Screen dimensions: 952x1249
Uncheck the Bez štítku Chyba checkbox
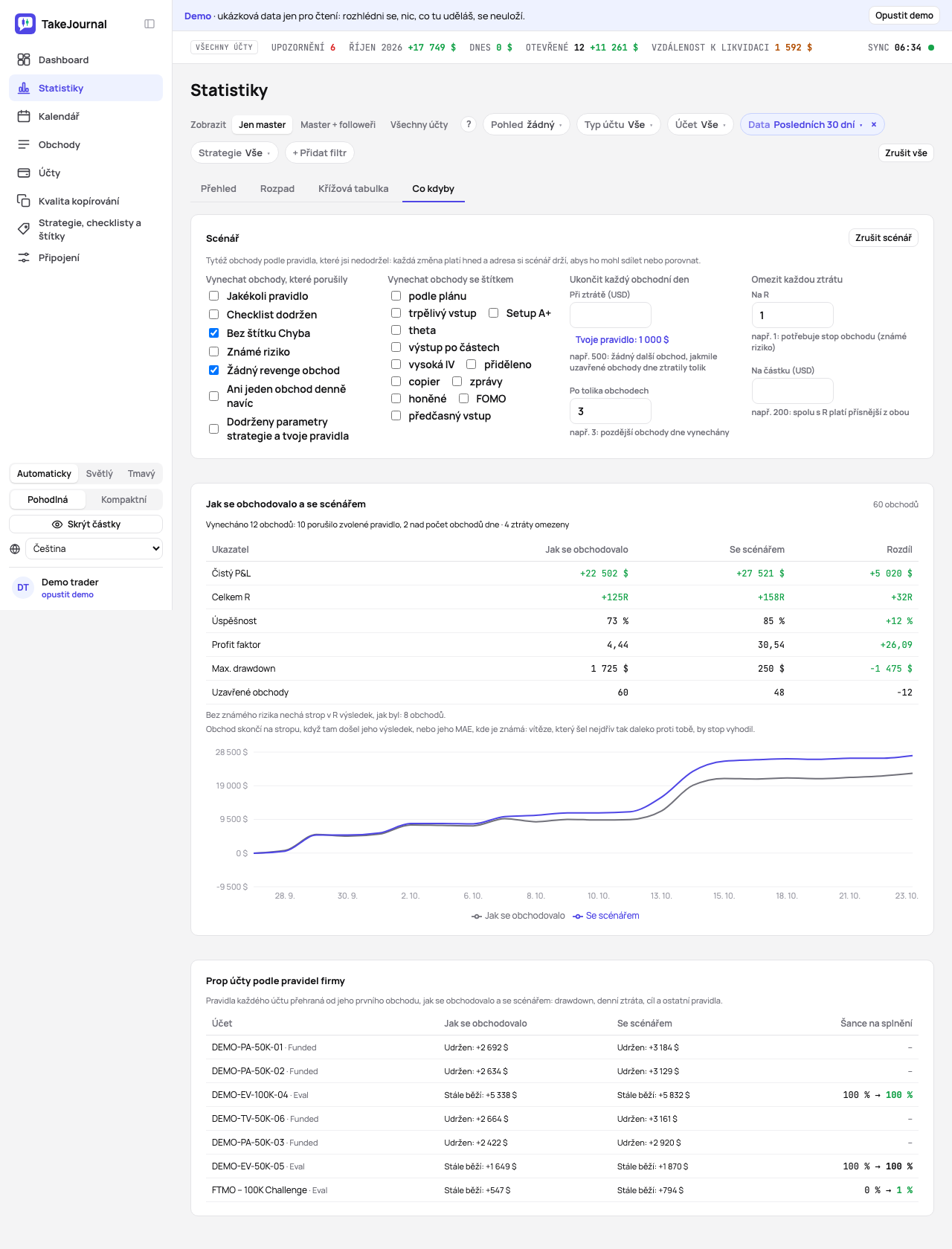point(213,333)
